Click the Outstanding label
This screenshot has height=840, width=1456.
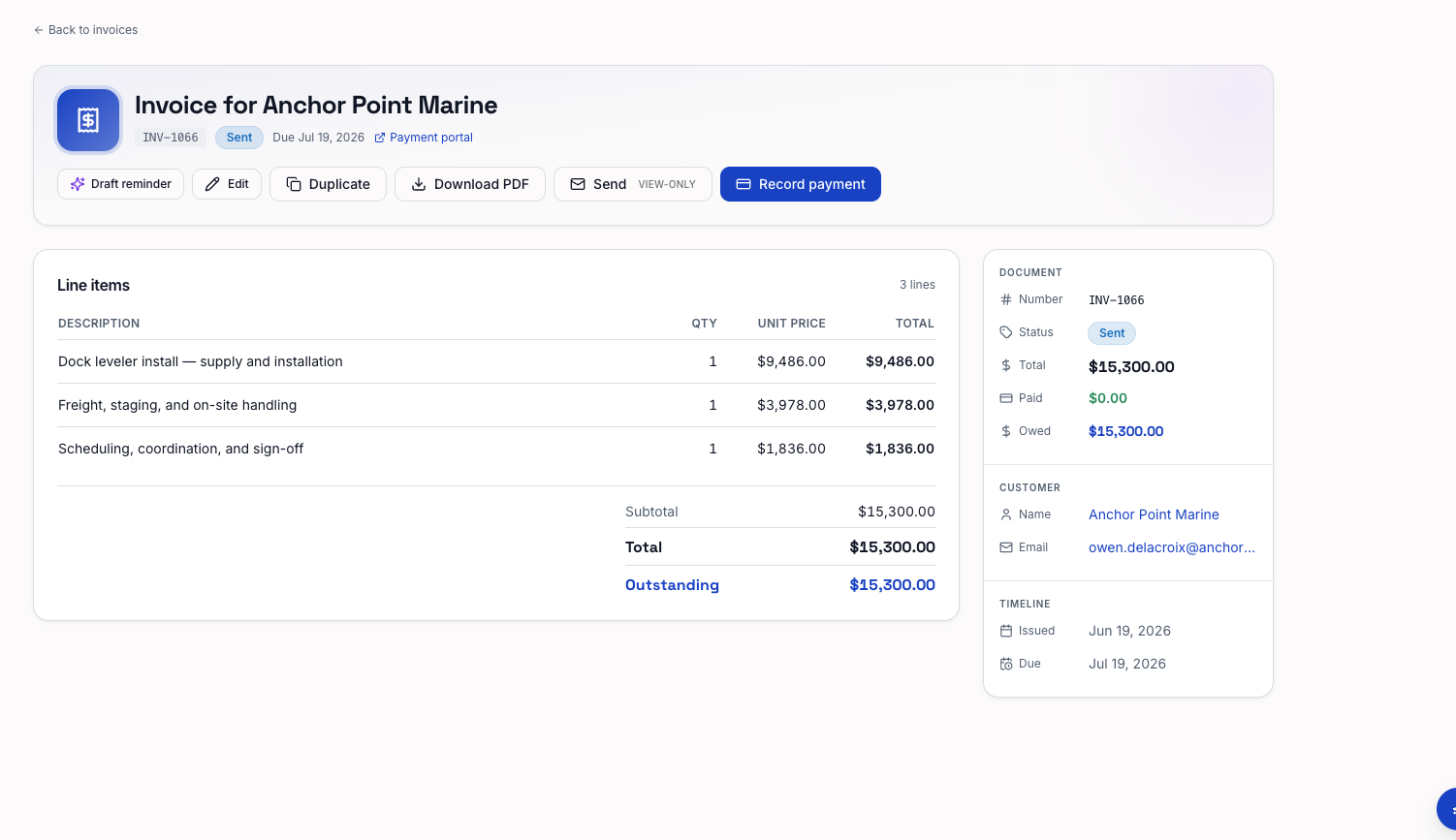tap(672, 585)
